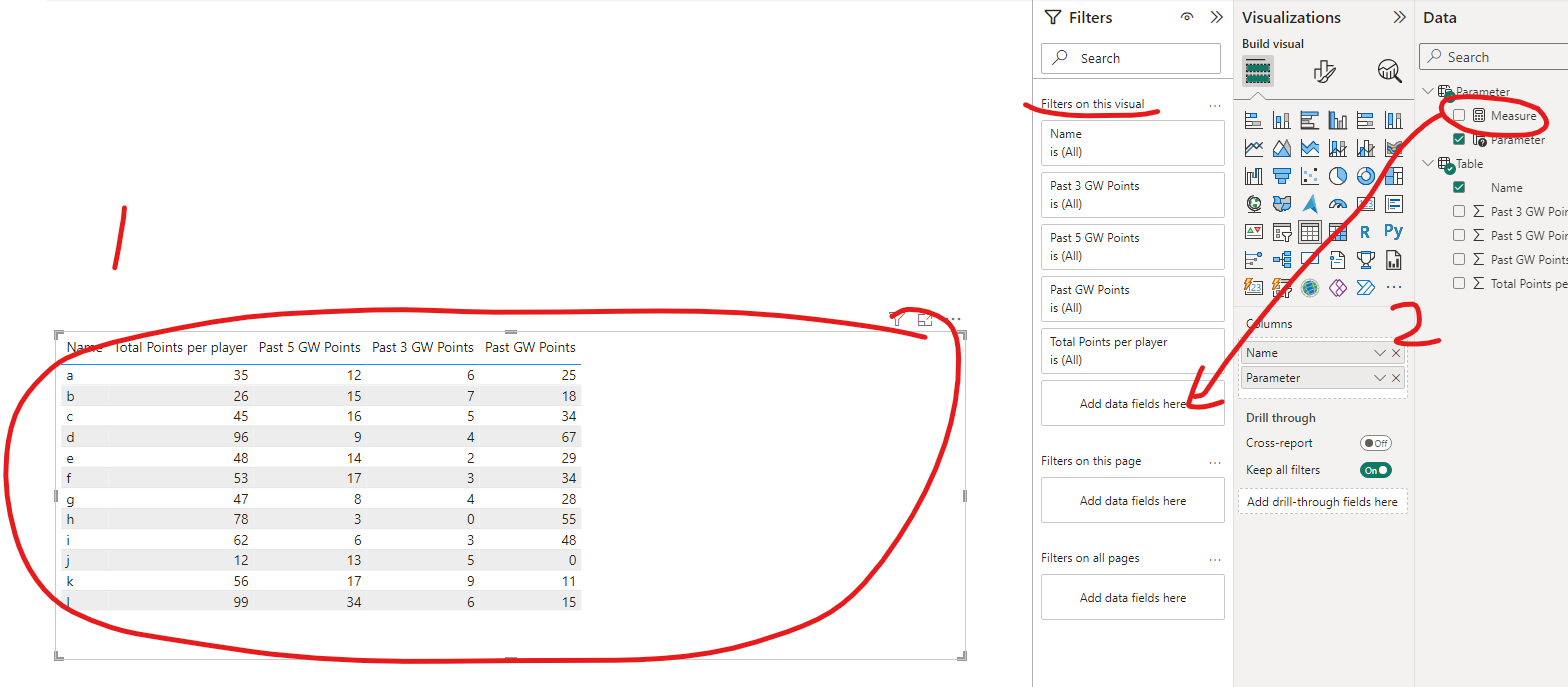Get more visuals via ellipsis
This screenshot has height=687, width=1568.
click(x=1393, y=288)
